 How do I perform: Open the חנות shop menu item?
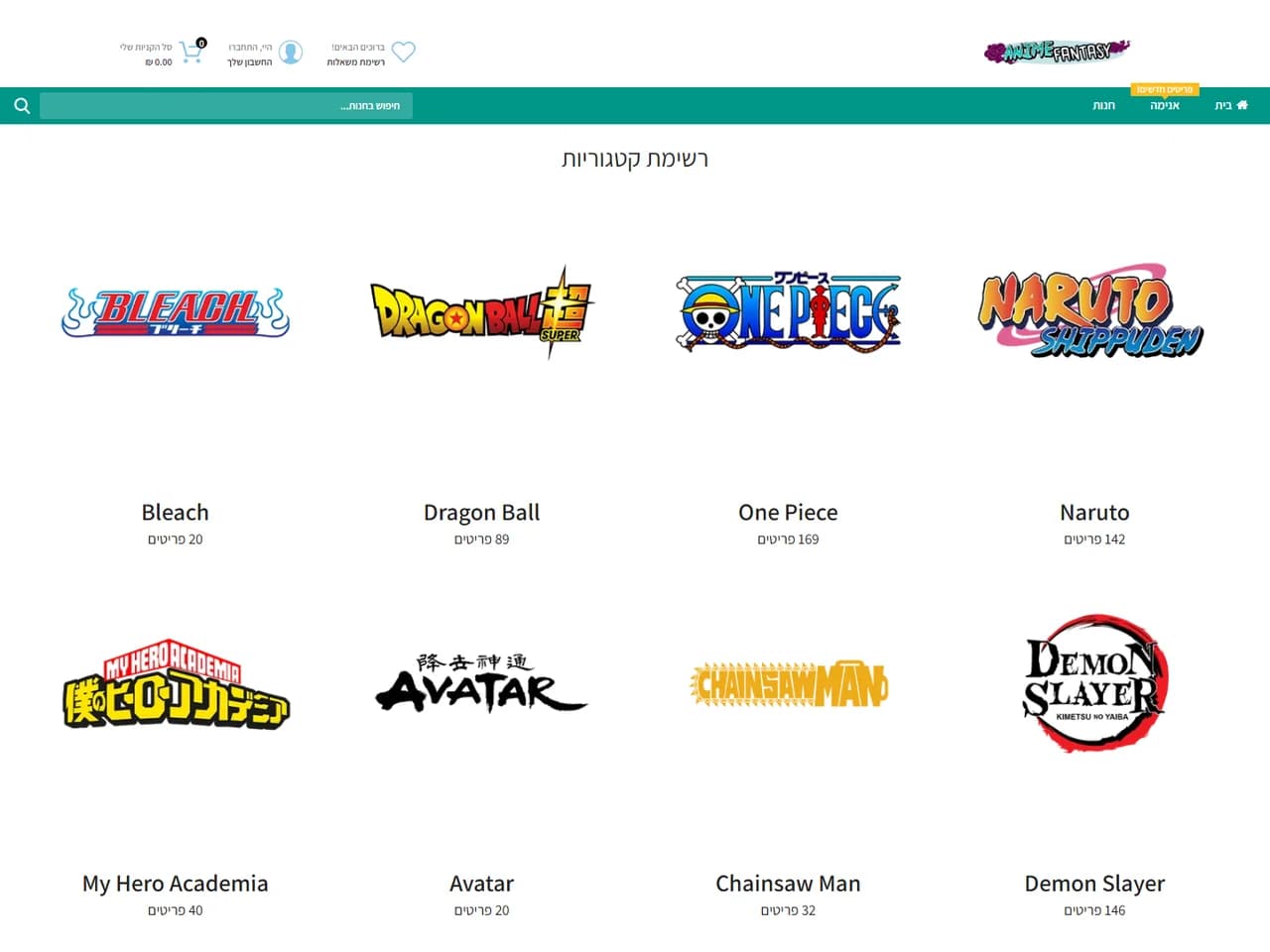pyautogui.click(x=1104, y=105)
